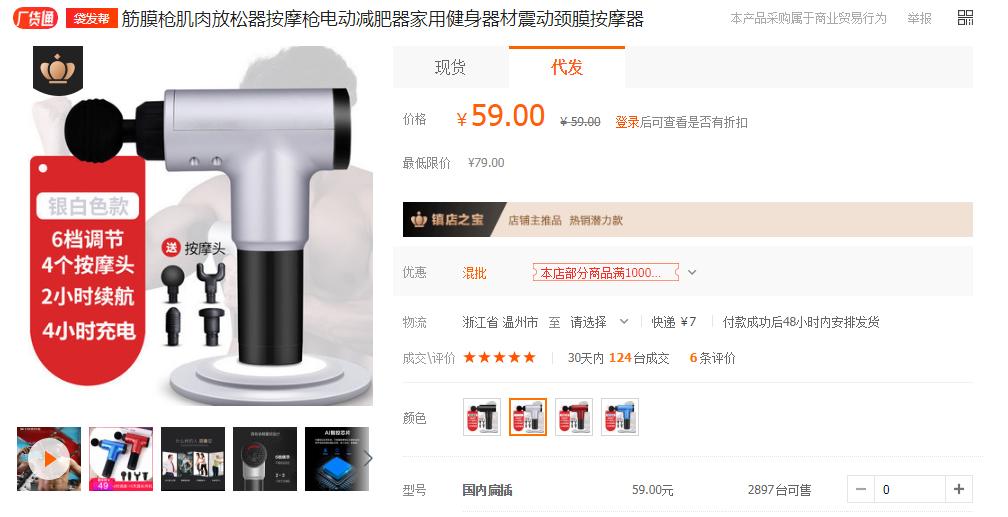Viewport: 1008px width, 517px height.
Task: Play the product video thumbnail
Action: 49,459
